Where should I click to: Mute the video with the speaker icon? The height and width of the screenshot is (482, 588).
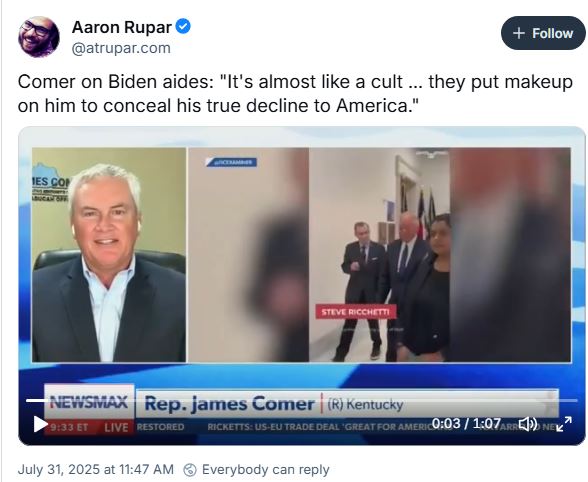(x=528, y=424)
